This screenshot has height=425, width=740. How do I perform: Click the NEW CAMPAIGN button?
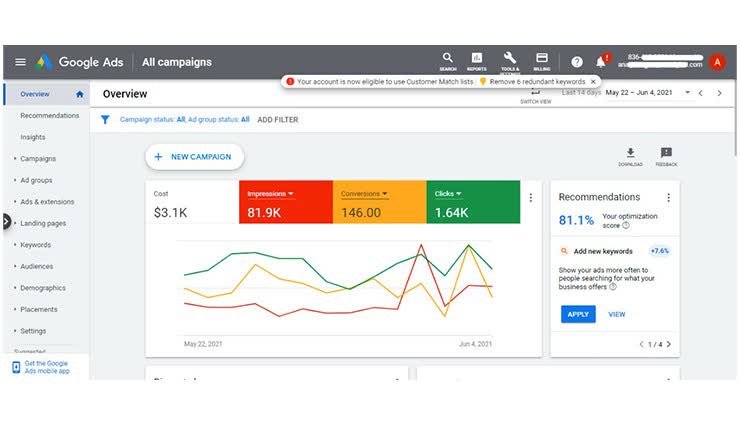(194, 157)
